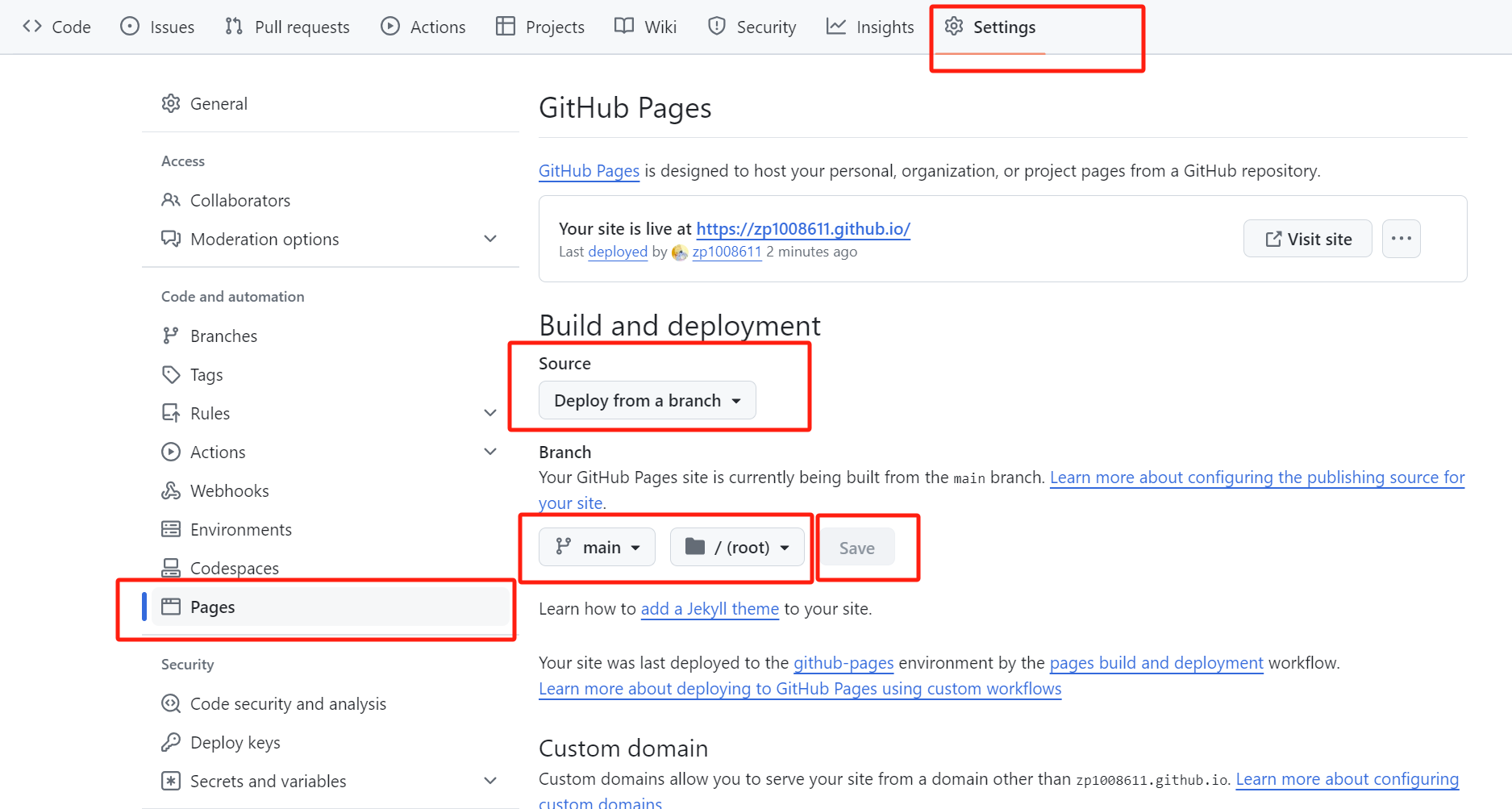
Task: Click the General gear icon in sidebar
Action: point(171,103)
